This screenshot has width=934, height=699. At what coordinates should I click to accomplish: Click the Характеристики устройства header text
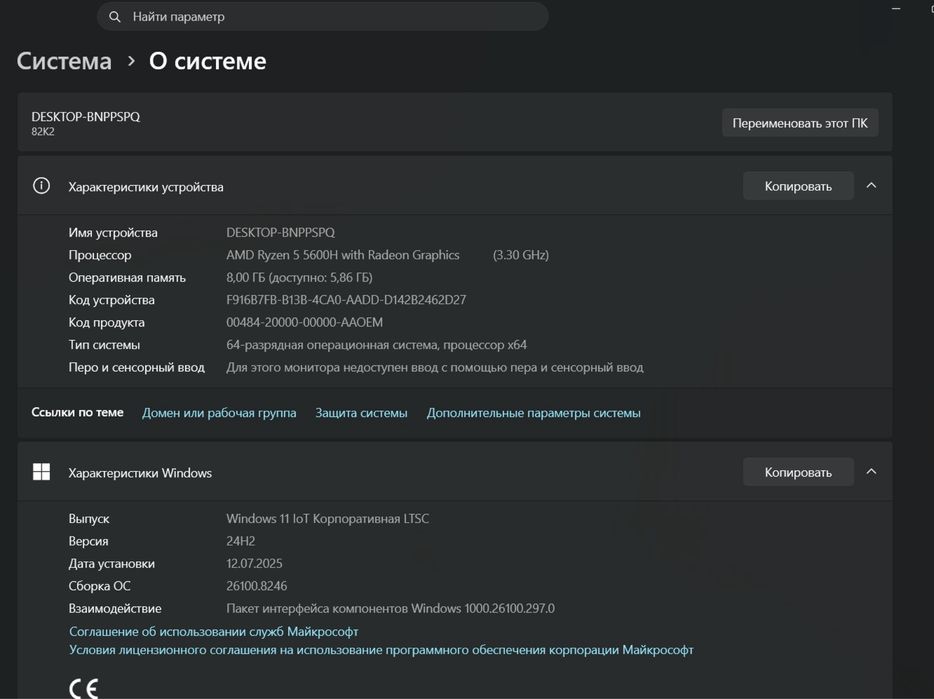tap(146, 187)
